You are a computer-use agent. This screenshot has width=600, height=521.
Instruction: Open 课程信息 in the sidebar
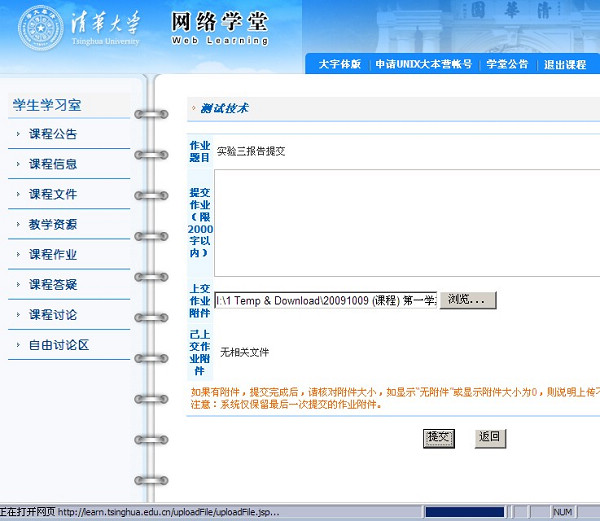[x=53, y=164]
